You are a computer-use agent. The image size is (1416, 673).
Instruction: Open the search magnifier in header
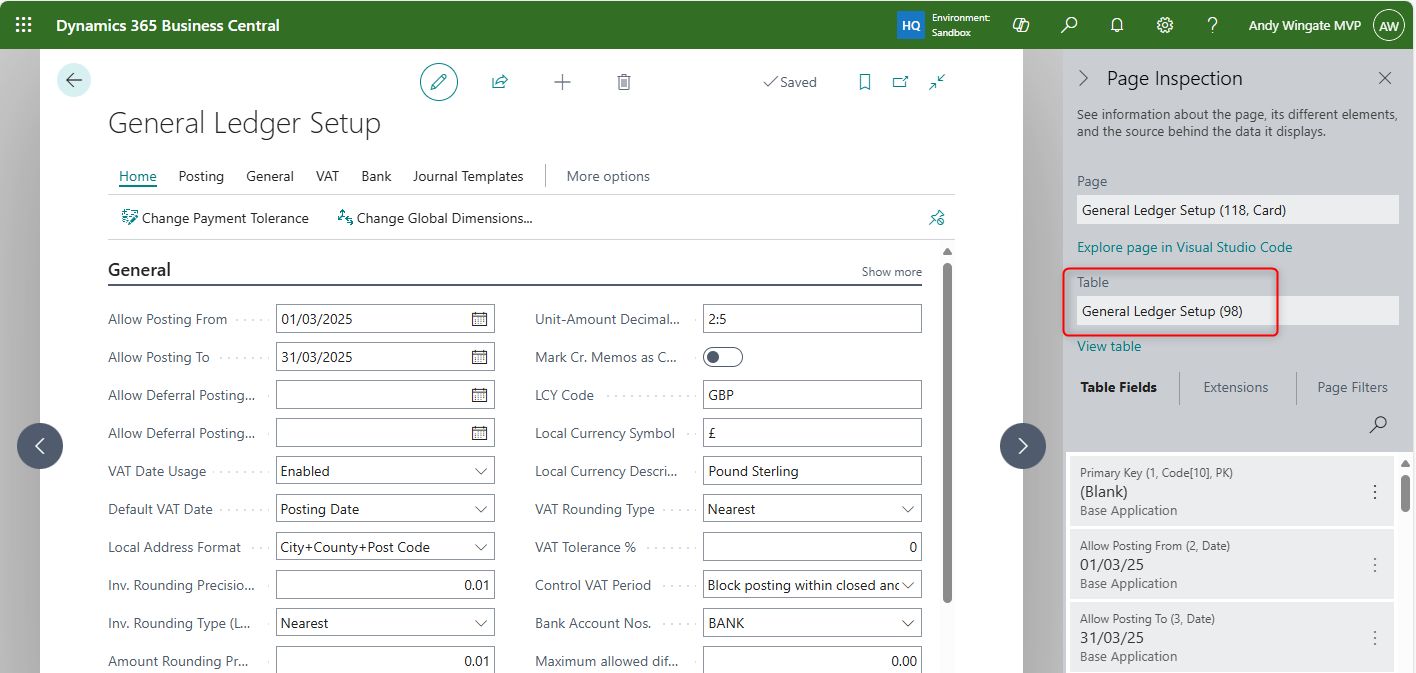[x=1069, y=25]
